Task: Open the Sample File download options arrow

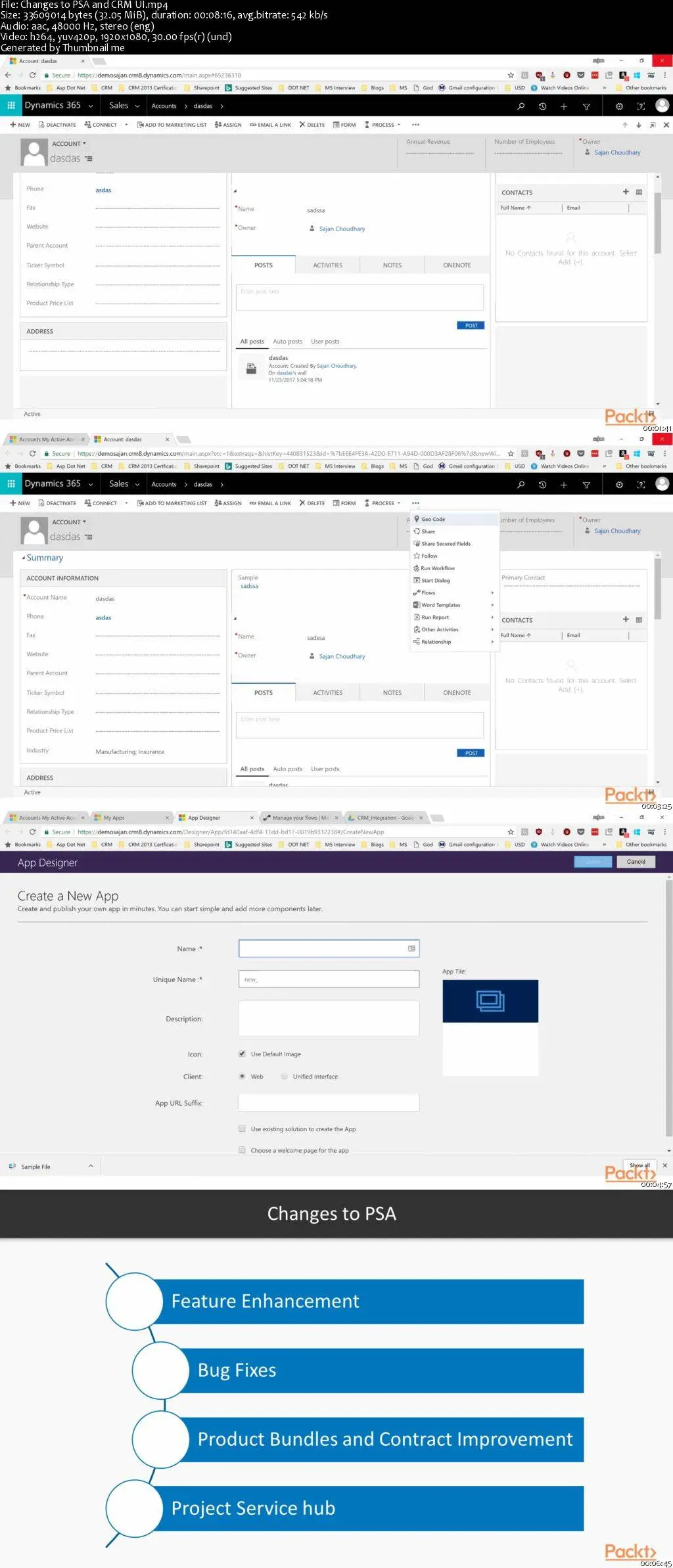Action: [x=91, y=1166]
